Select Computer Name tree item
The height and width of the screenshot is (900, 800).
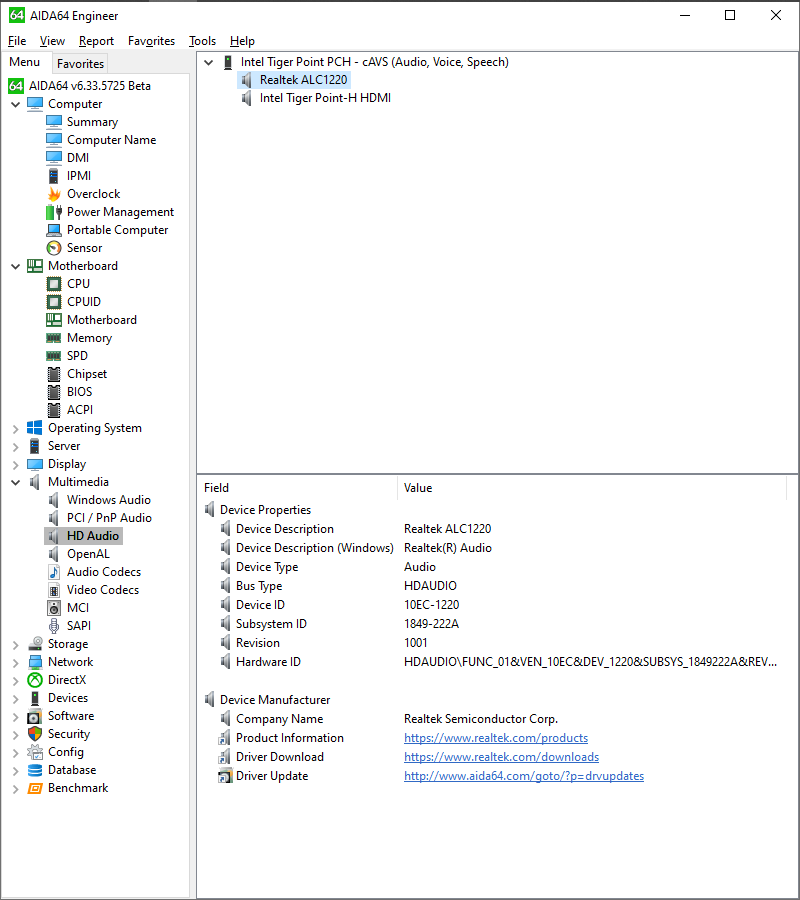[111, 140]
